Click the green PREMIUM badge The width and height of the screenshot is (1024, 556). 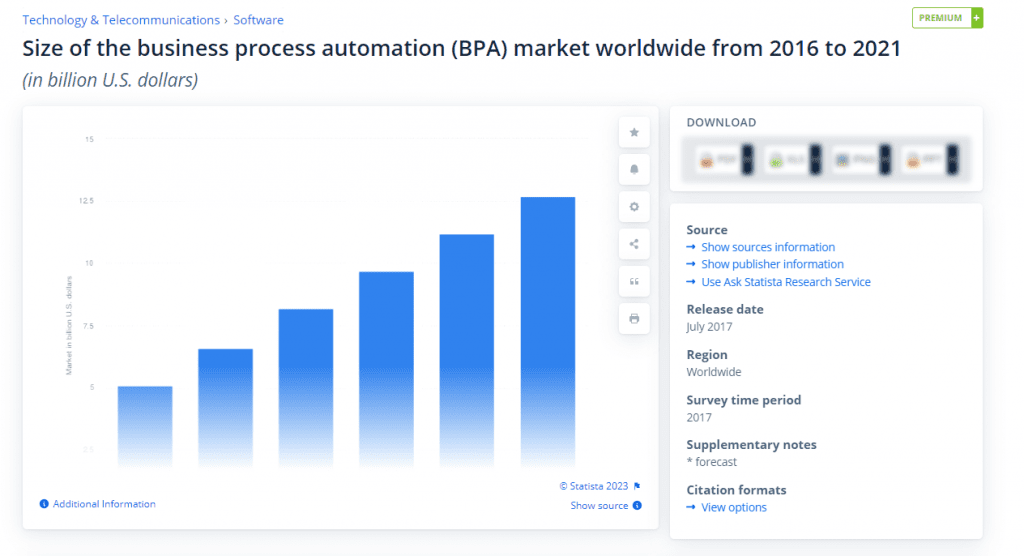pyautogui.click(x=946, y=18)
